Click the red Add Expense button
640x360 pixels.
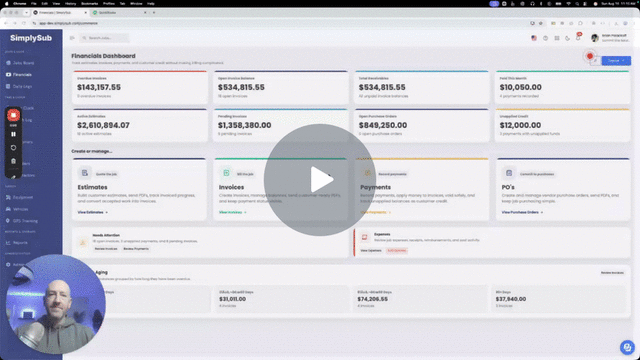click(x=397, y=251)
